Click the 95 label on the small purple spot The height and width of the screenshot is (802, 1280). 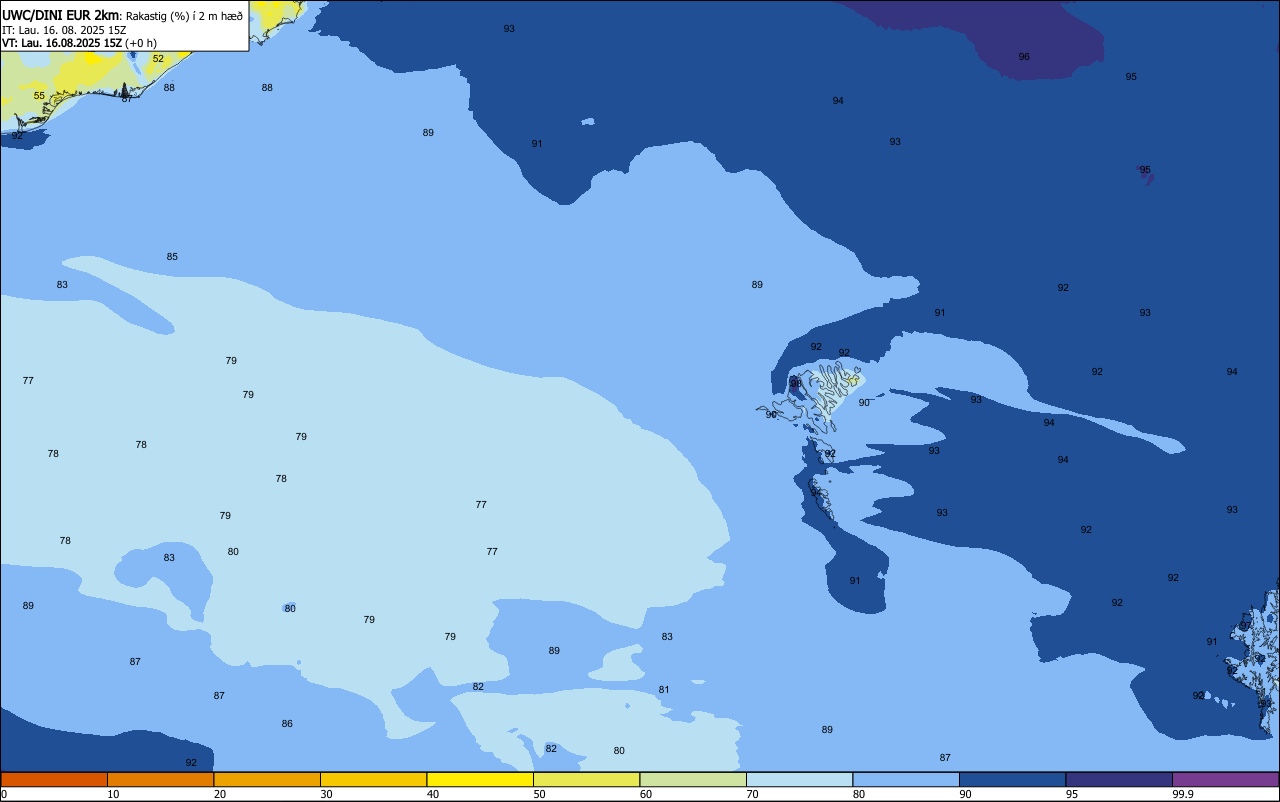[1145, 170]
